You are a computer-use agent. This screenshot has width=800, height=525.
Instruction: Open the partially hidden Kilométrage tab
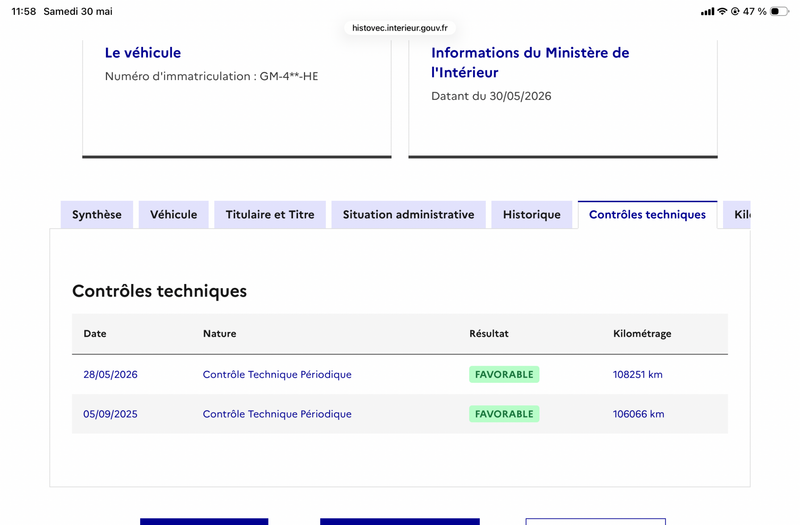(737, 215)
